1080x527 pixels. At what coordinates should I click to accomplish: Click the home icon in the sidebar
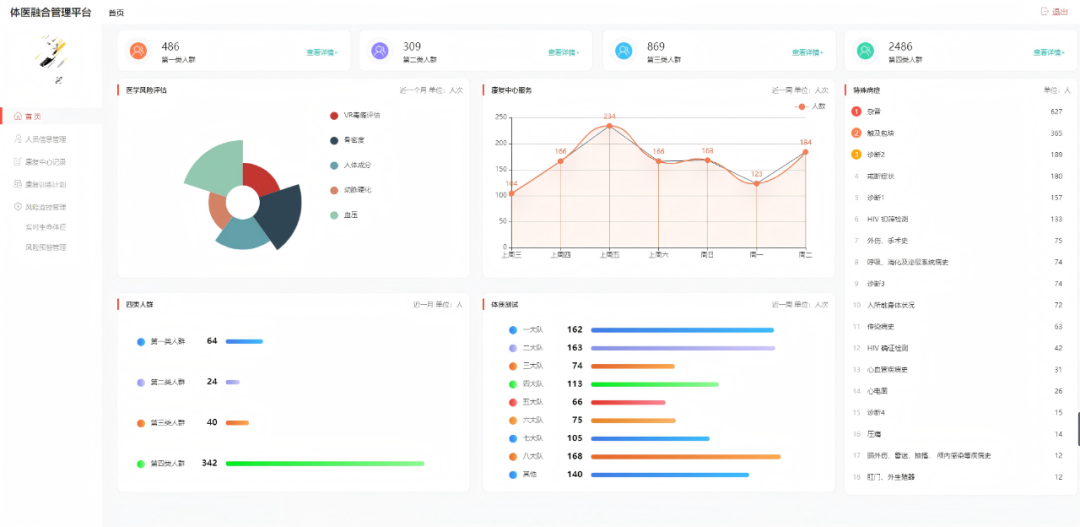click(17, 117)
